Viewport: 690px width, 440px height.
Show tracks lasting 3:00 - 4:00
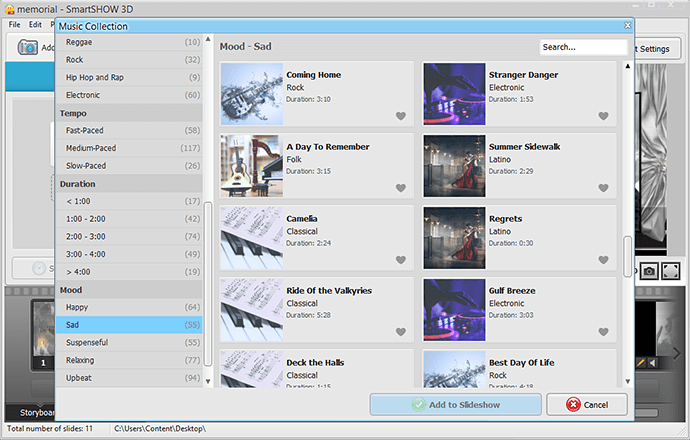tap(129, 254)
